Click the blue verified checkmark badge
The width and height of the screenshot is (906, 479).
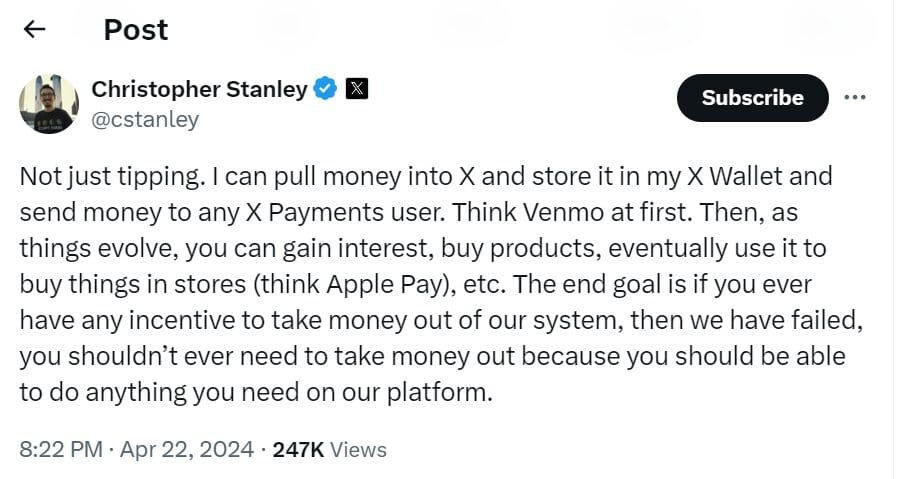[x=325, y=89]
